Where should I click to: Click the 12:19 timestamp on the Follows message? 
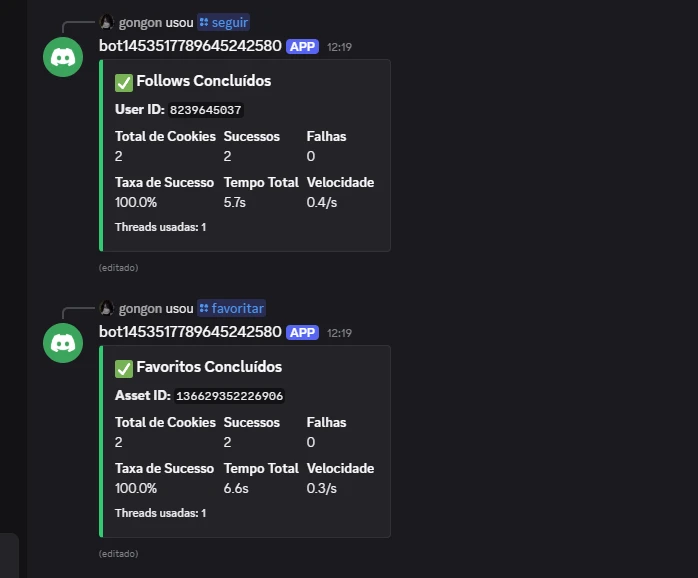pyautogui.click(x=339, y=47)
